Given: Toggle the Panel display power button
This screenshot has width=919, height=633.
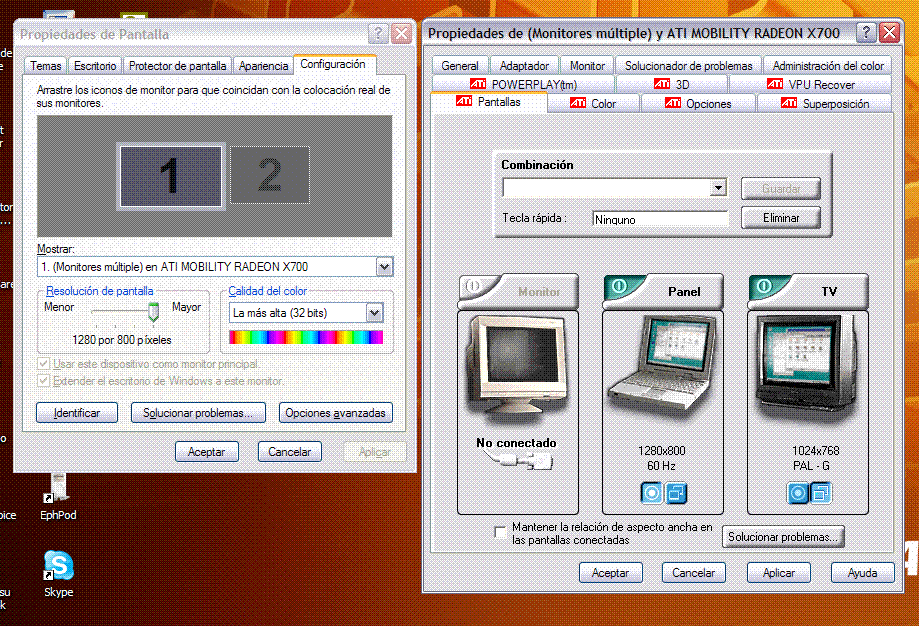Looking at the screenshot, I should coord(619,286).
